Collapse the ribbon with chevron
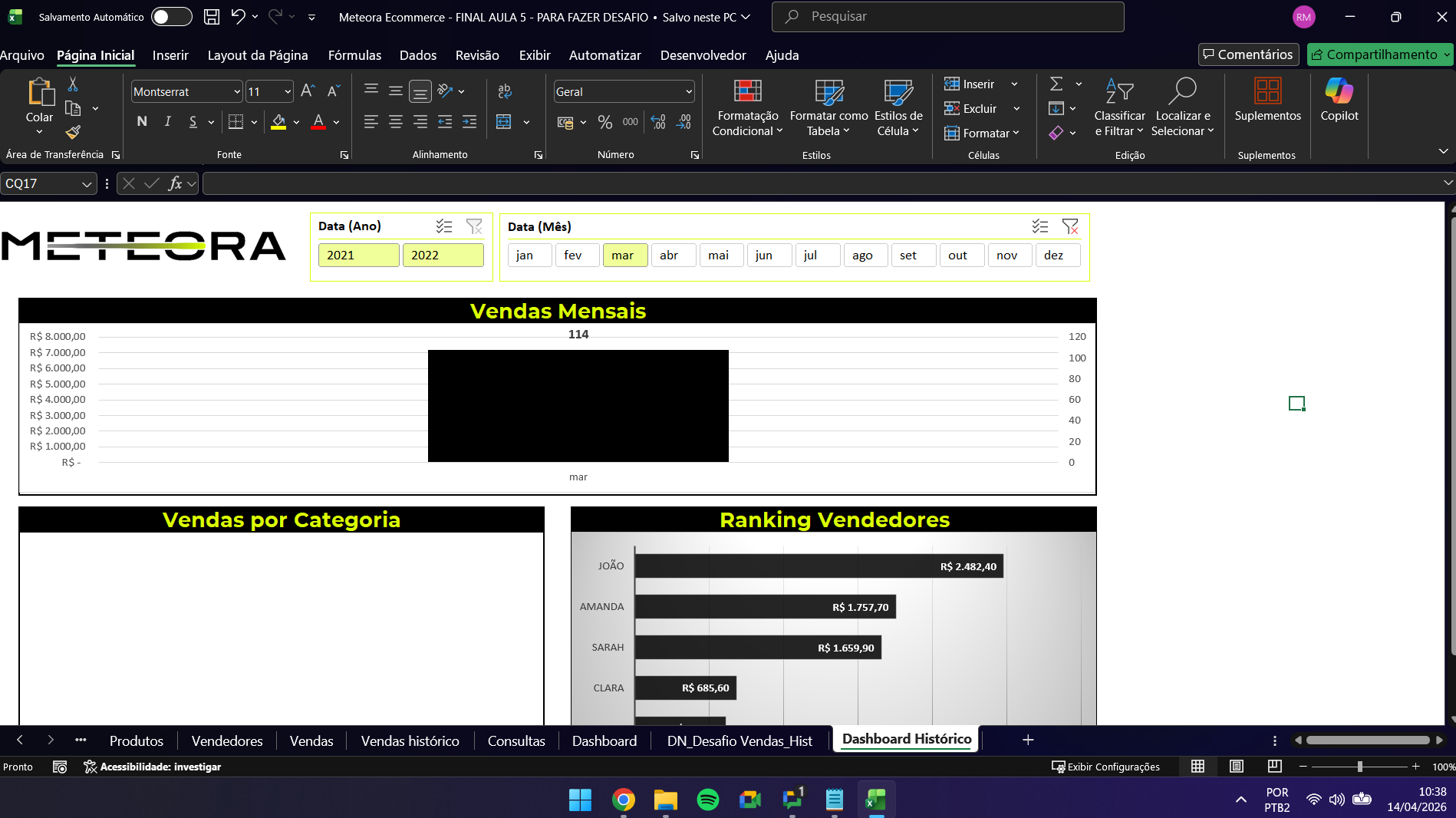This screenshot has height=818, width=1456. tap(1443, 152)
